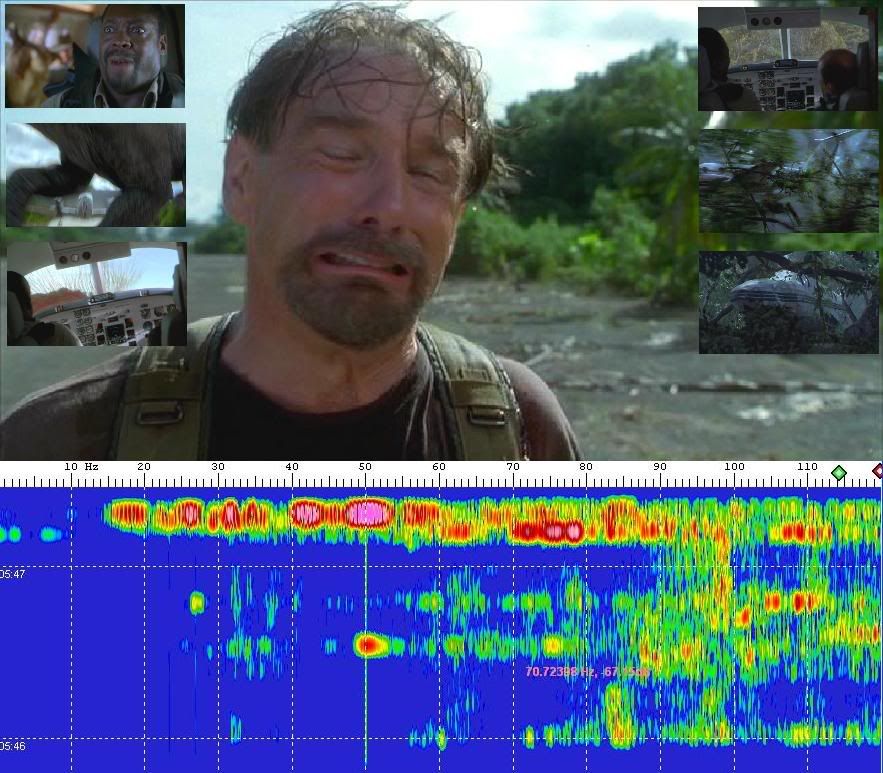This screenshot has width=883, height=773.
Task: Click the 30 mark on frequency ruler
Action: [x=217, y=467]
